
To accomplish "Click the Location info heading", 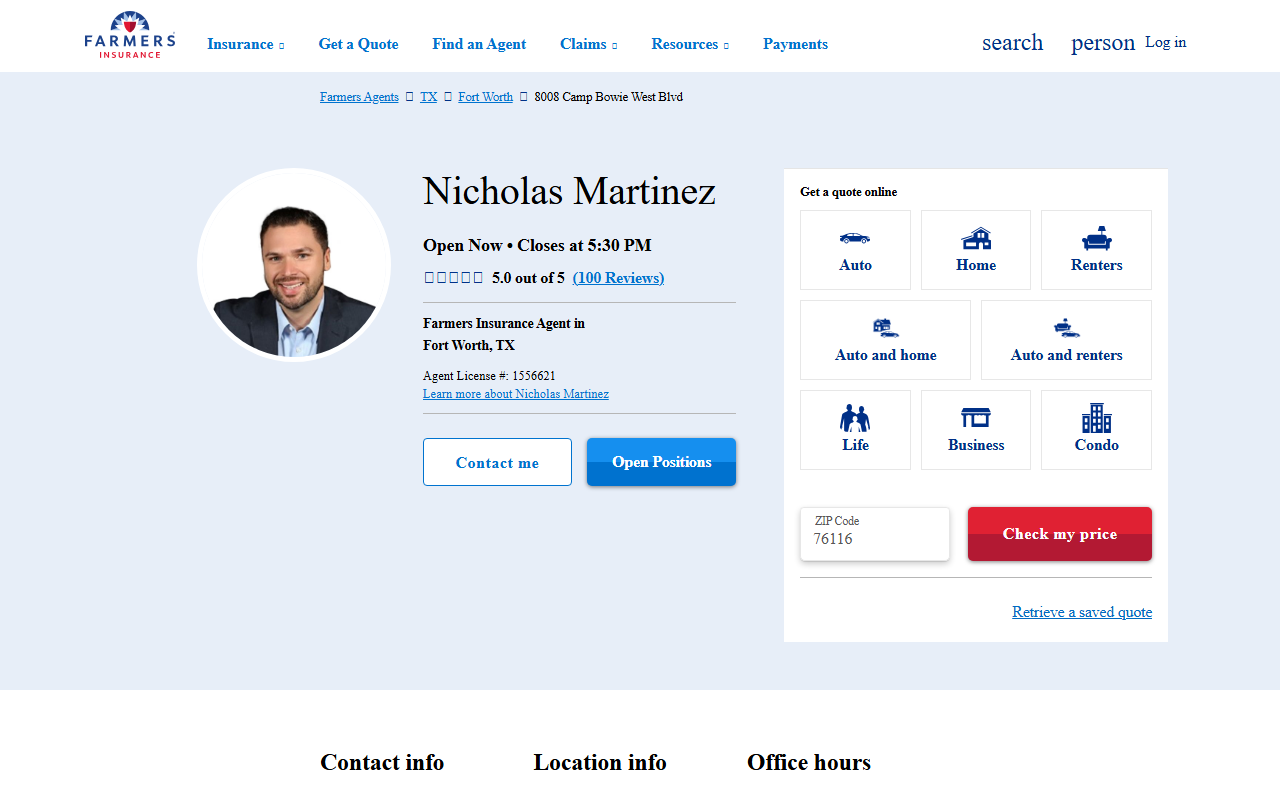I will pyautogui.click(x=600, y=762).
